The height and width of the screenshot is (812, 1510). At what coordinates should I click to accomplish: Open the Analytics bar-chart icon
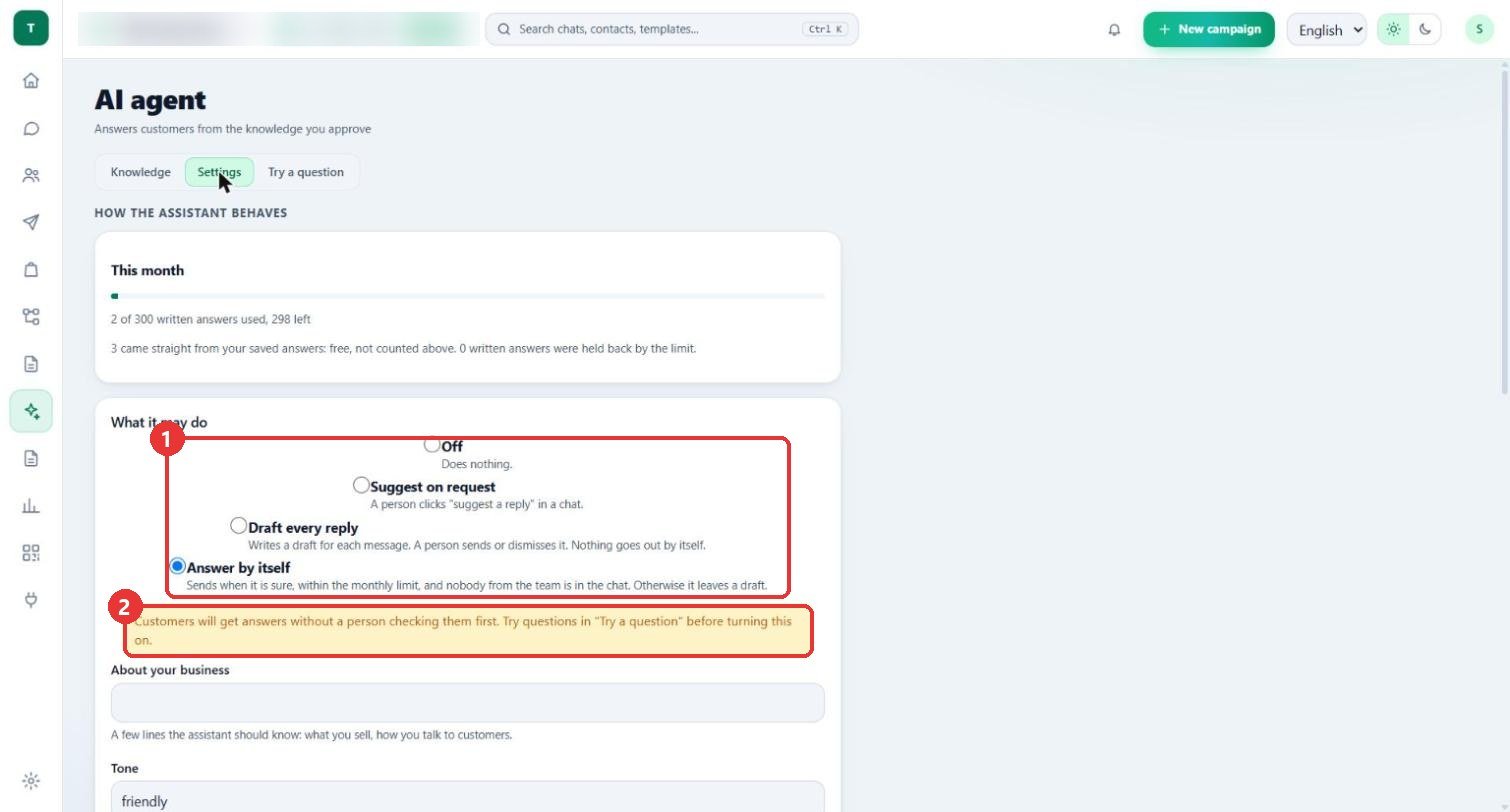pyautogui.click(x=31, y=506)
